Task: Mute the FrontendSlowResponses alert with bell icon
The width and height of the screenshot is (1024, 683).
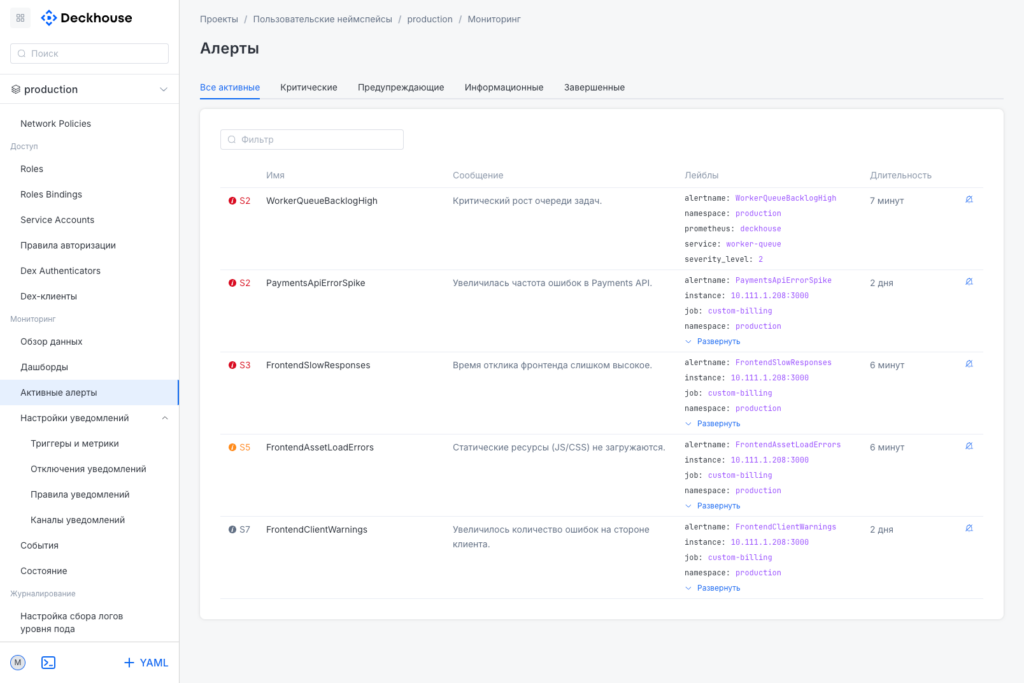Action: (969, 364)
